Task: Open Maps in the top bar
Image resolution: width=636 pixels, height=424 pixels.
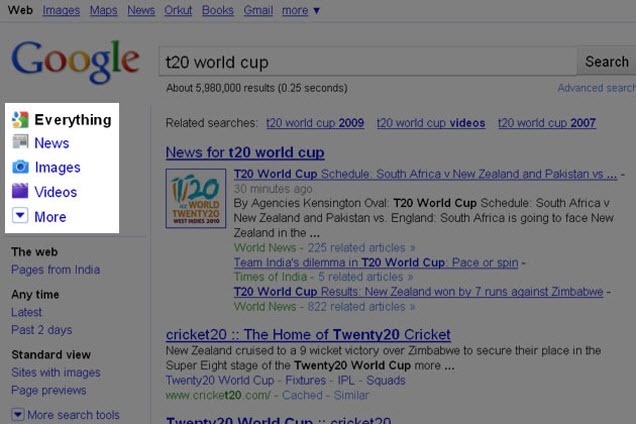Action: (x=103, y=10)
